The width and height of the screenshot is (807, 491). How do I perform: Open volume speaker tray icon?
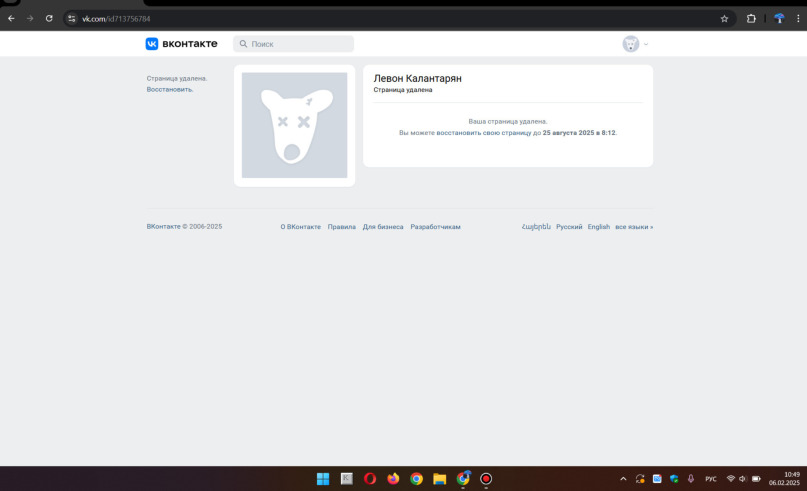click(743, 479)
